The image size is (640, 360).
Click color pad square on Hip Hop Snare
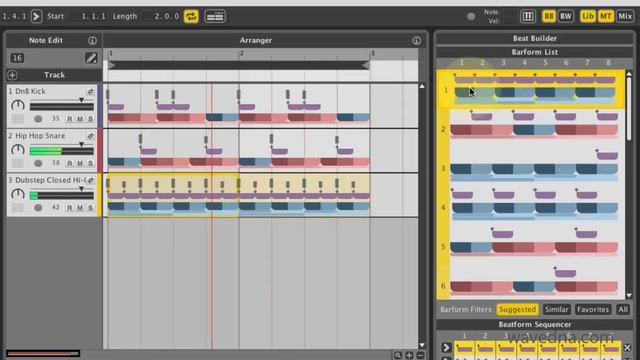[x=18, y=163]
